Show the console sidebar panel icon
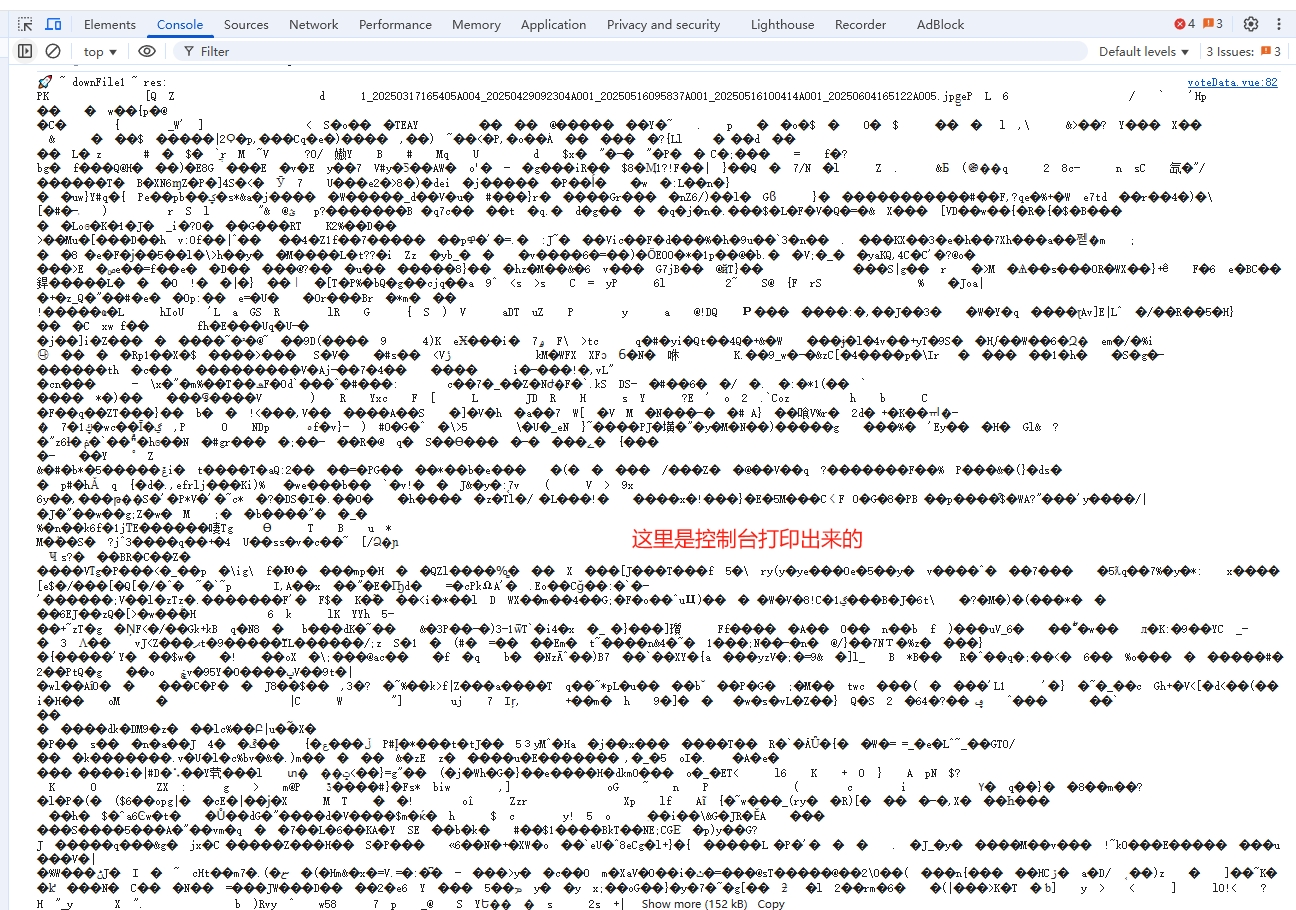1296x910 pixels. (25, 51)
